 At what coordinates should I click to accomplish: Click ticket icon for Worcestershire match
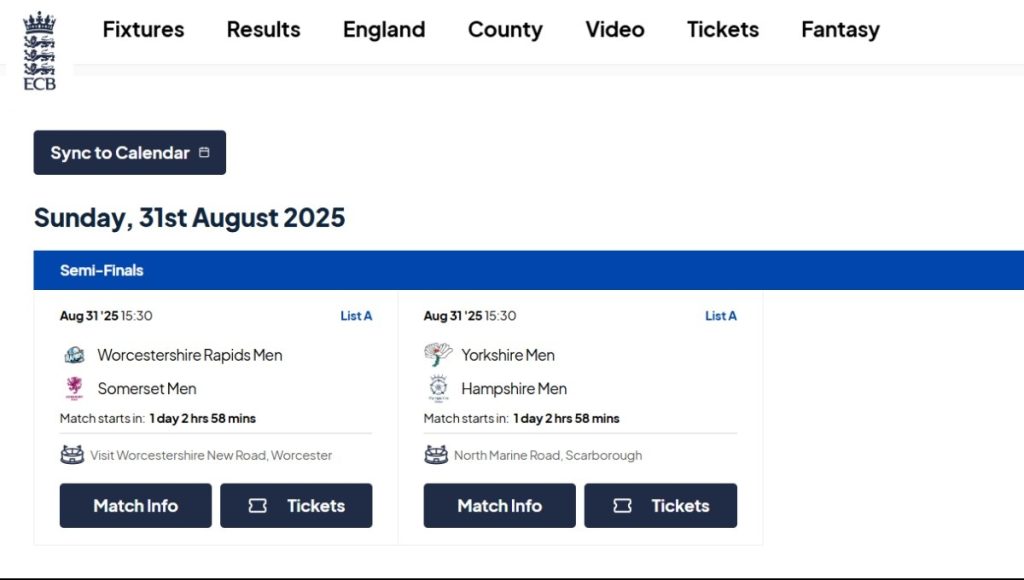tap(257, 506)
